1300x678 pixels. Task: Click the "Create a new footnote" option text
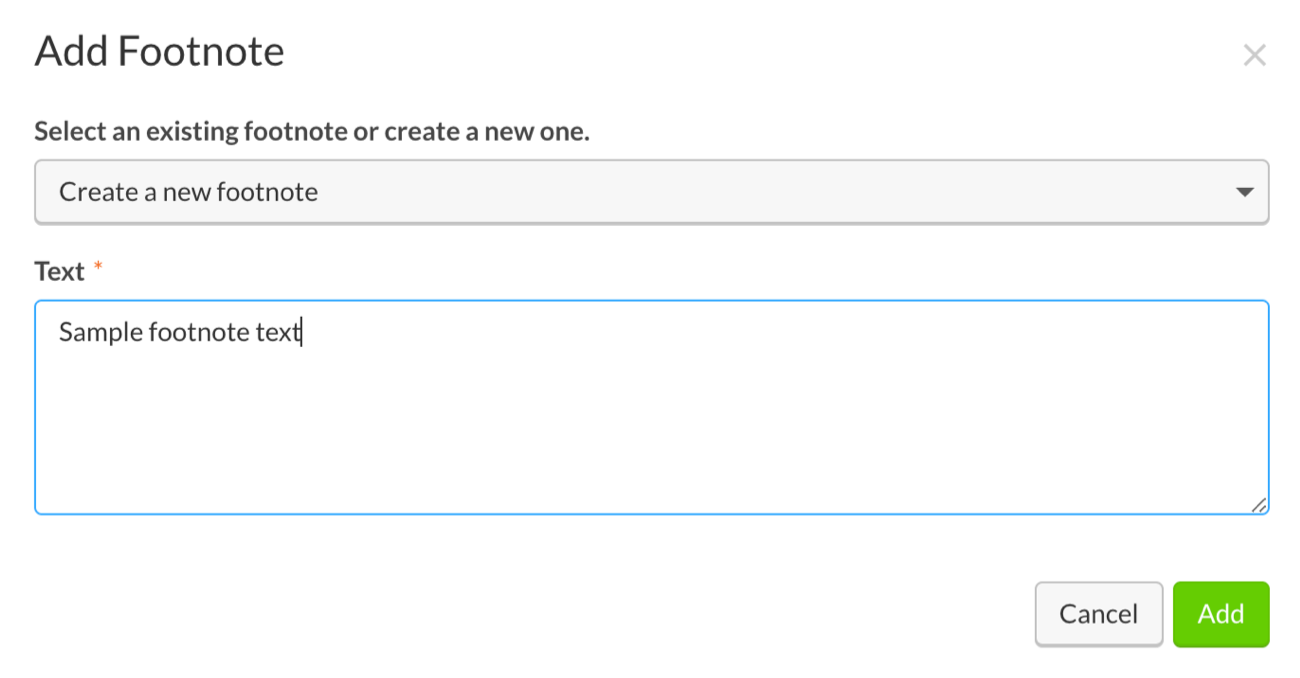coord(188,192)
